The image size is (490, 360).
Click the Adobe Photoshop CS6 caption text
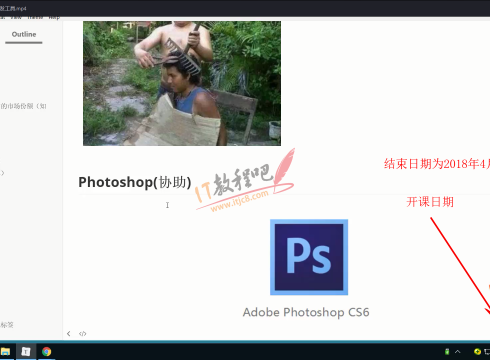(x=306, y=312)
